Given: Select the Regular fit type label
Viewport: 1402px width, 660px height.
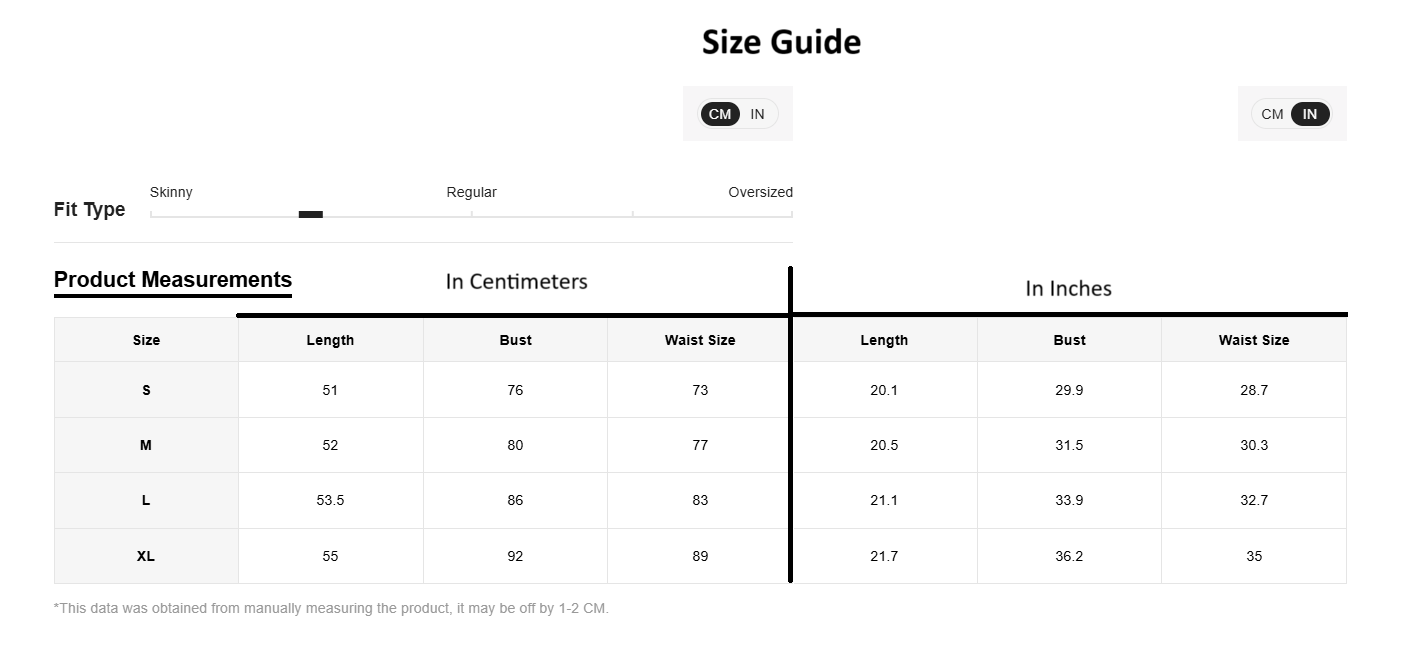Looking at the screenshot, I should pos(471,192).
